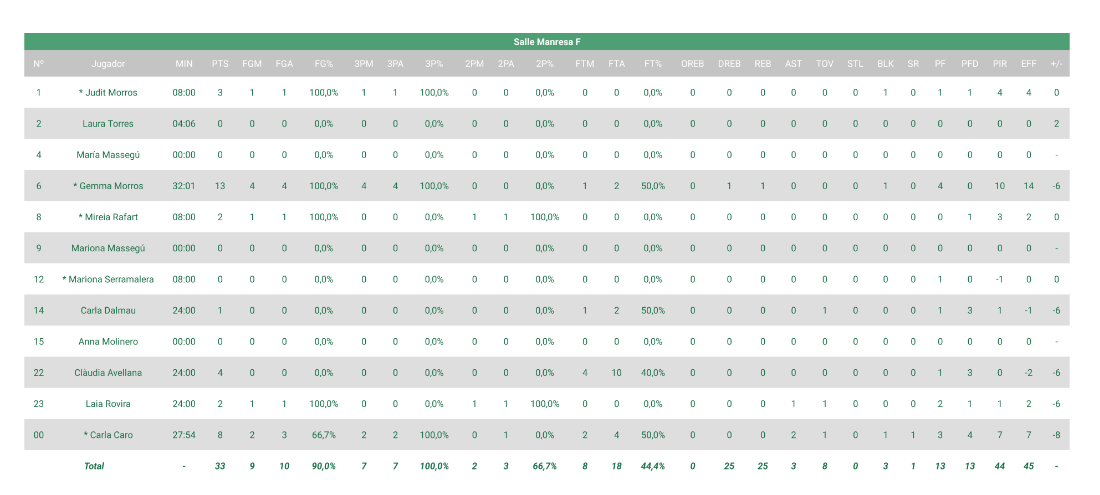The height and width of the screenshot is (495, 1100).
Task: Click the +/- column header
Action: [x=1056, y=64]
